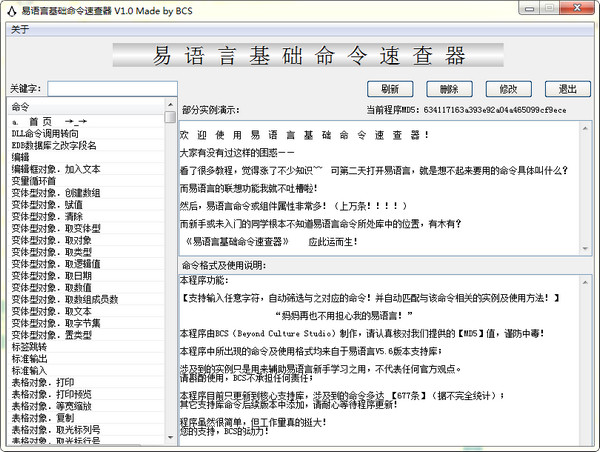Select 变体型对象.取日期 list row
The width and height of the screenshot is (600, 452).
[x=86, y=276]
